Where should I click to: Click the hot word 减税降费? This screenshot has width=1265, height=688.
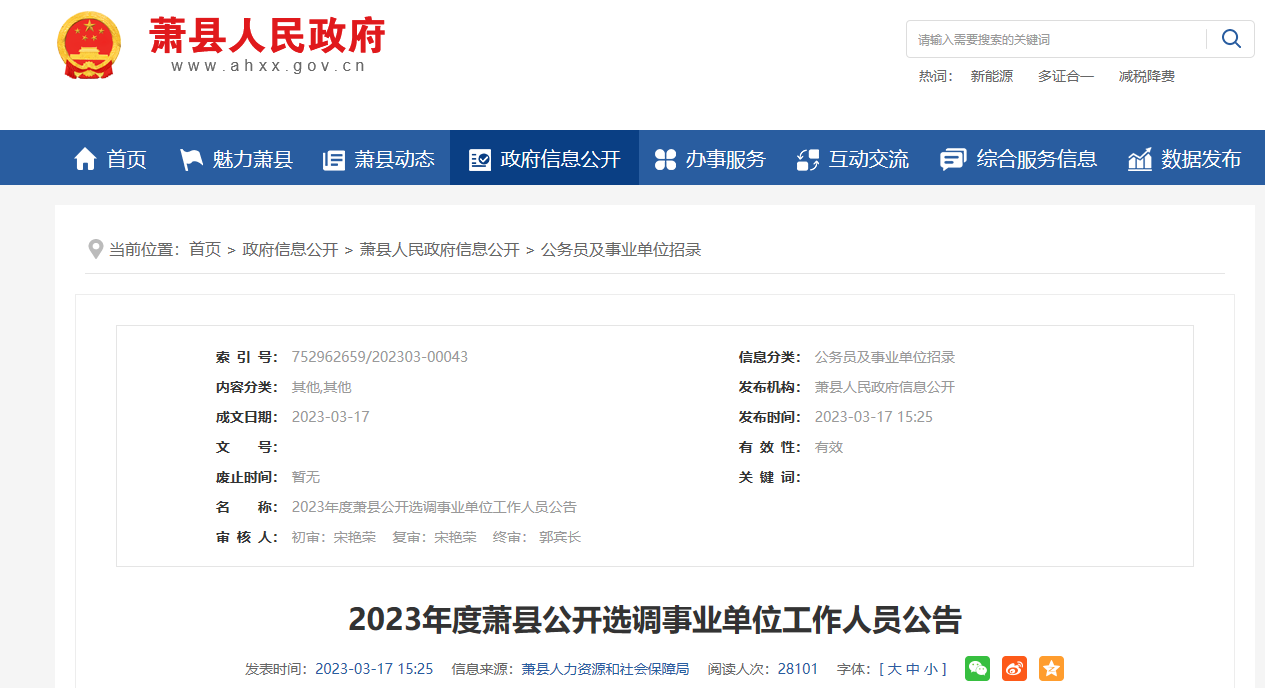point(1147,76)
